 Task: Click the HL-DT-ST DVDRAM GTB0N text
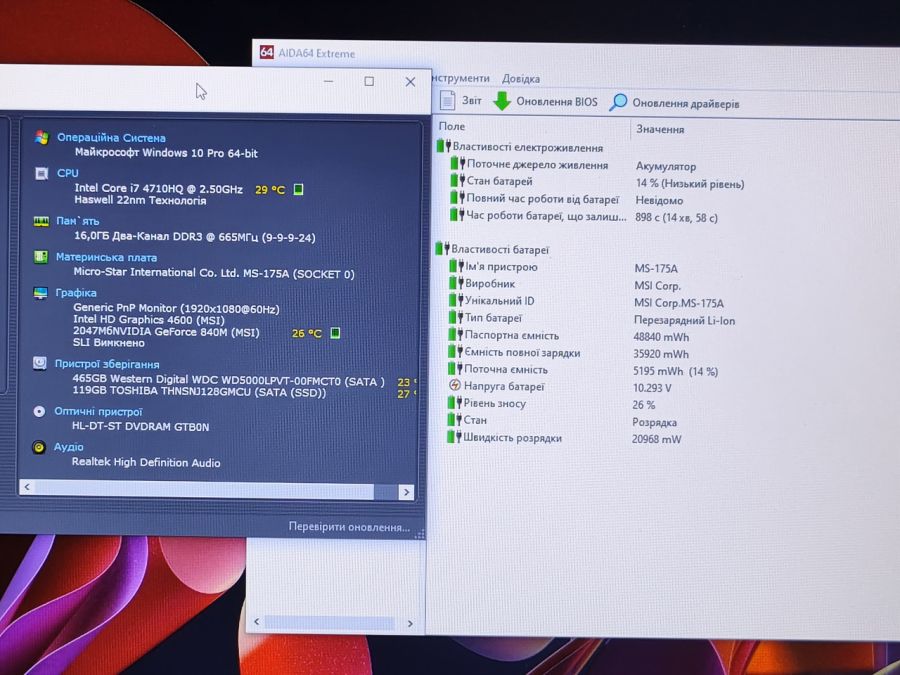pyautogui.click(x=141, y=426)
